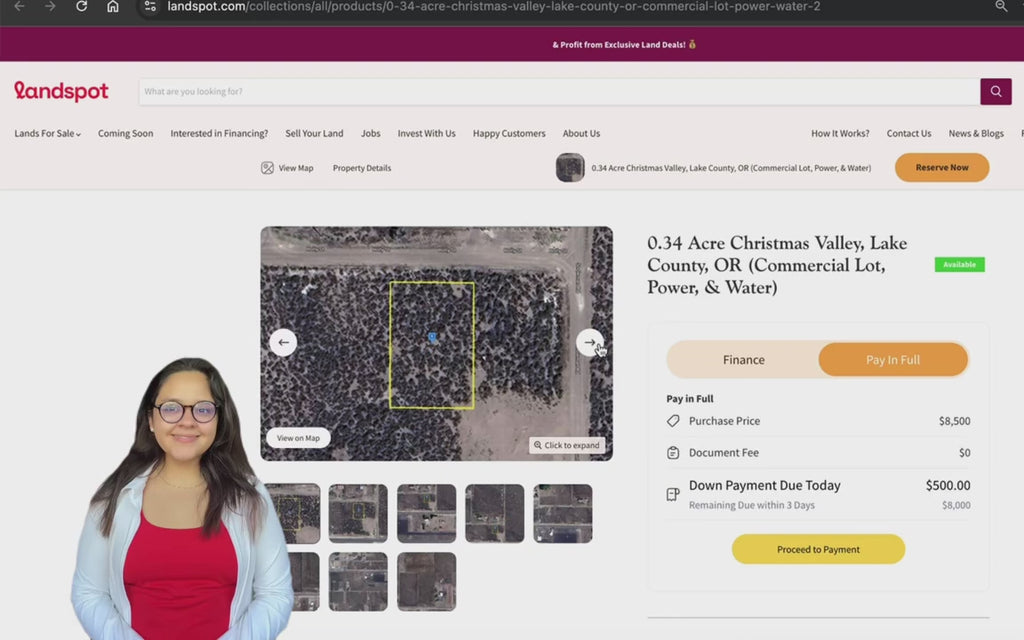Image resolution: width=1024 pixels, height=640 pixels.
Task: Go to previous property photo arrow
Action: tap(283, 342)
